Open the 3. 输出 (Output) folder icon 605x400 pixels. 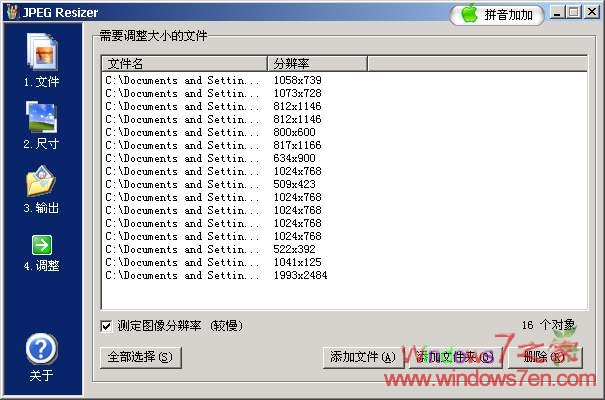point(41,182)
